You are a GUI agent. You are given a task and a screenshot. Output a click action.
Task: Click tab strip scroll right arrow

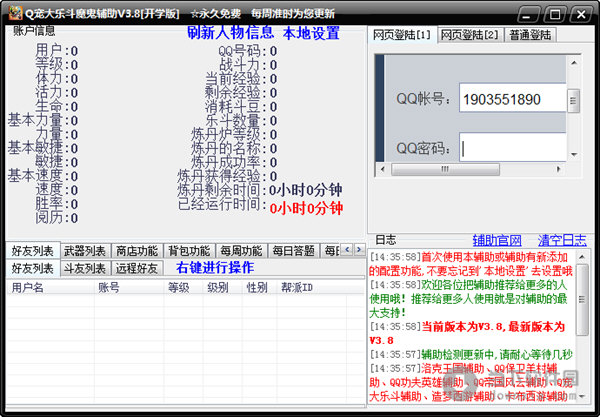pos(359,250)
